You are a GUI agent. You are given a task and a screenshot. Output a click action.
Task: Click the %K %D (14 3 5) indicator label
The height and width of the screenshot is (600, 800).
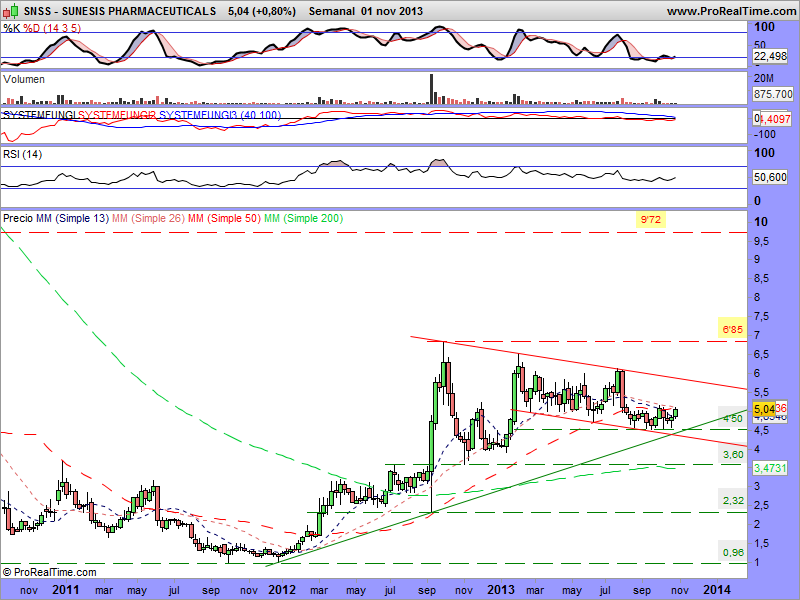point(42,29)
